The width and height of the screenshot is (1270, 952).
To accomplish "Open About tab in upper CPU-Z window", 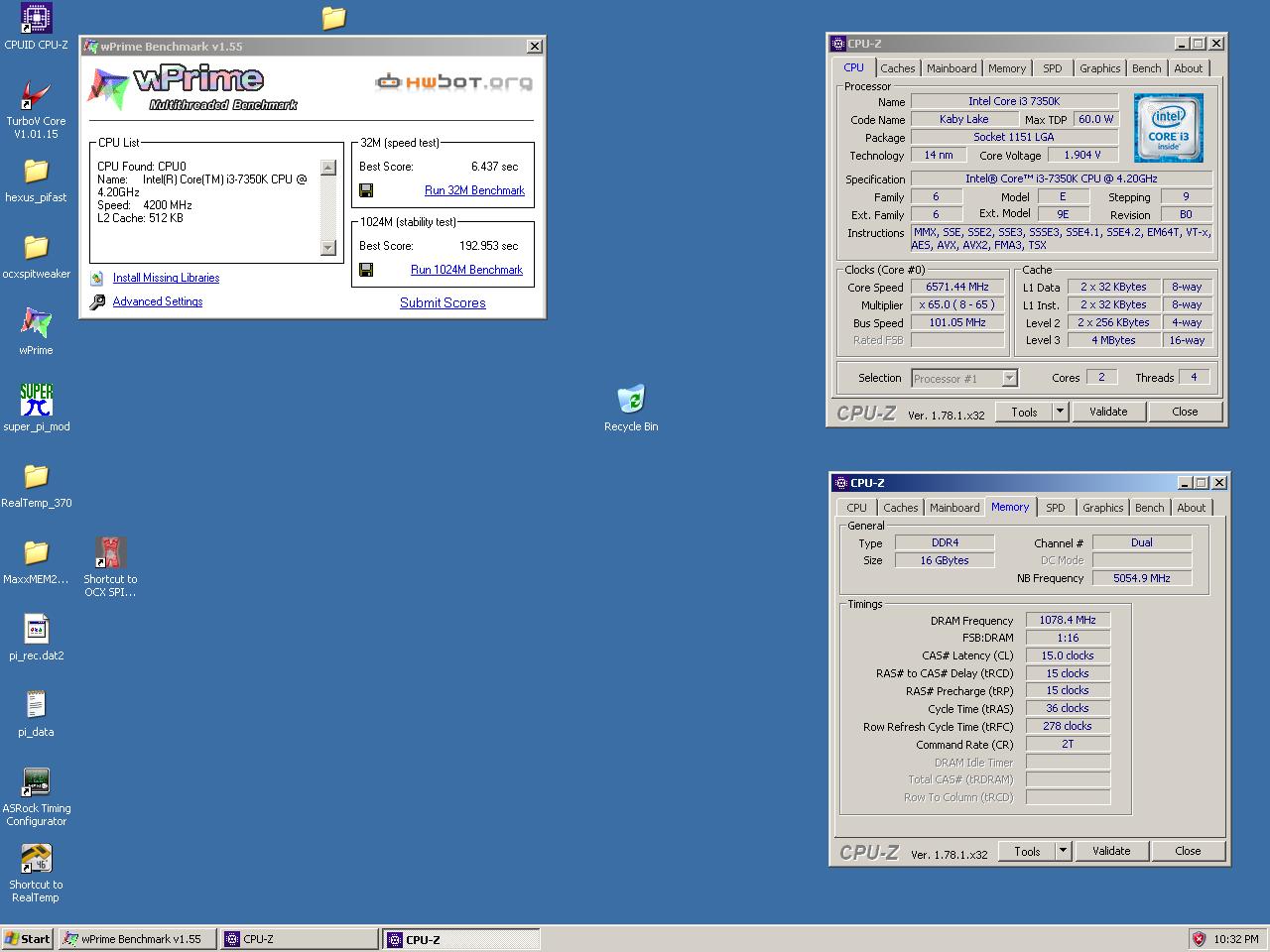I will (x=1189, y=68).
